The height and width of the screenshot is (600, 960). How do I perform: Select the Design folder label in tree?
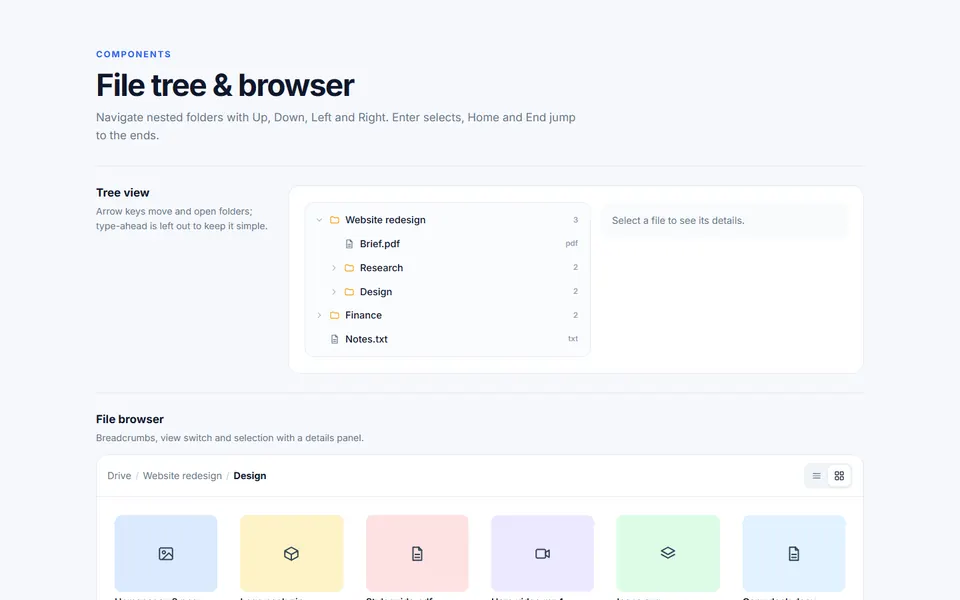376,291
